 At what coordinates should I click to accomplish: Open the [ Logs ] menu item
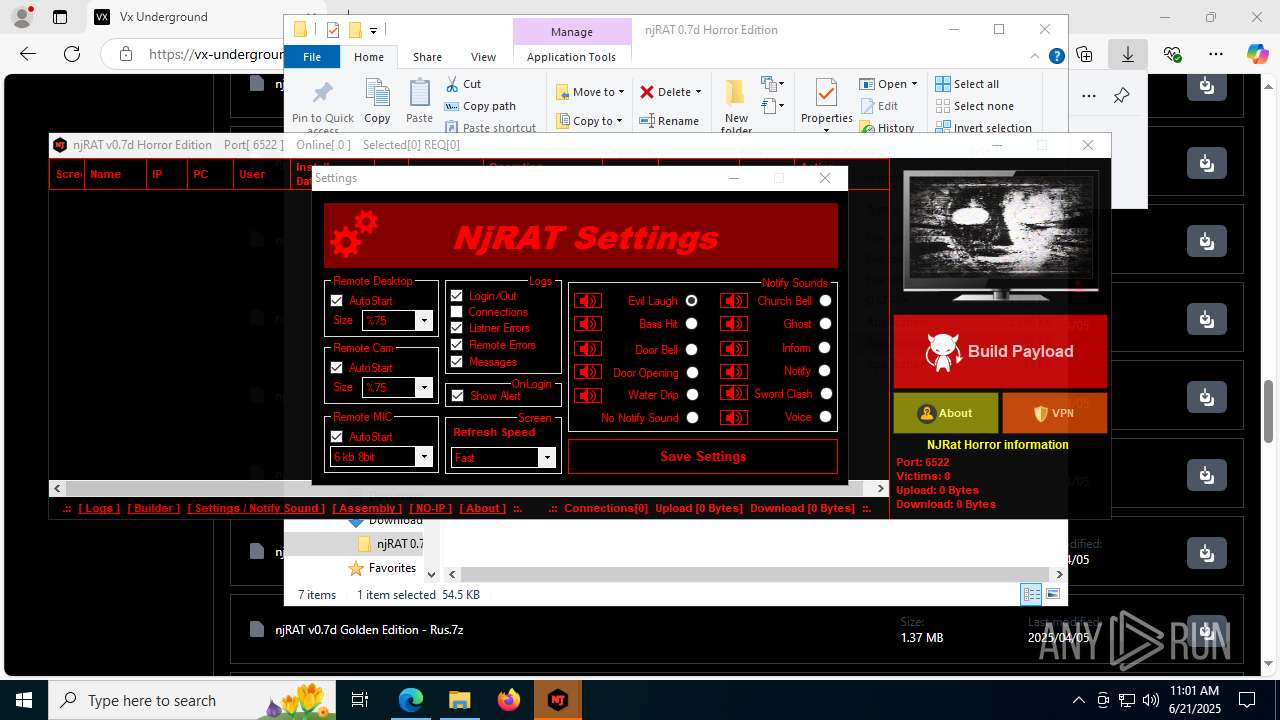click(x=99, y=508)
